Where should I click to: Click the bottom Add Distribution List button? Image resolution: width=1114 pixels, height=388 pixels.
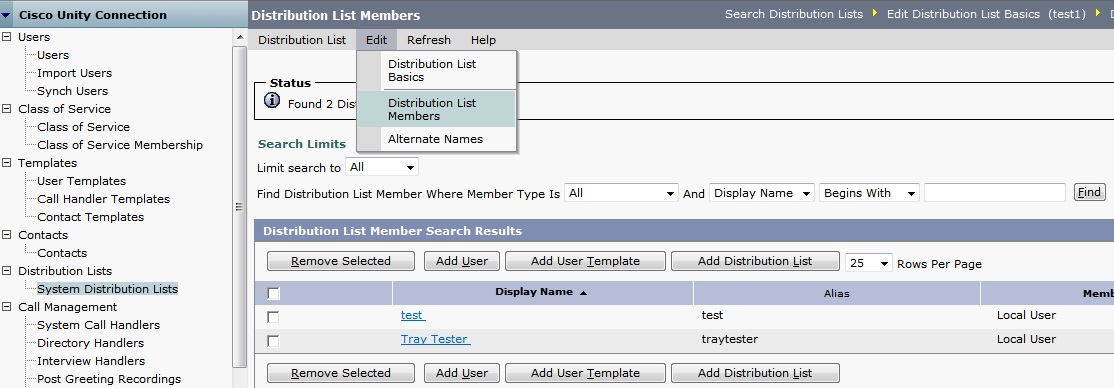[755, 373]
